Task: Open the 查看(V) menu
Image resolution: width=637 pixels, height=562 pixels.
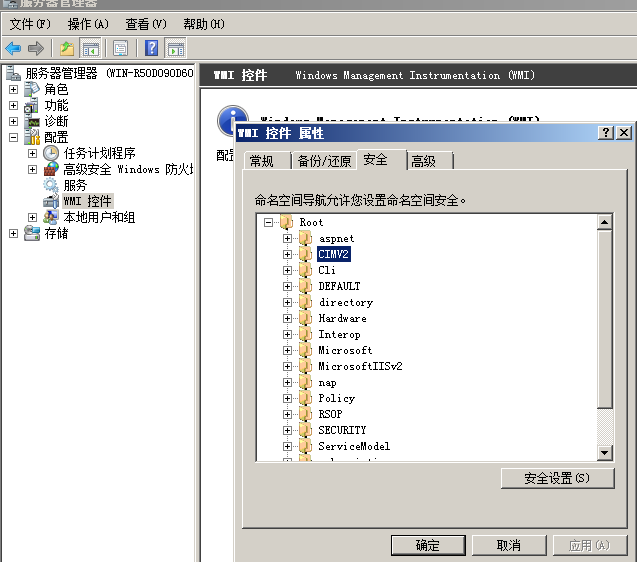Action: pos(146,24)
